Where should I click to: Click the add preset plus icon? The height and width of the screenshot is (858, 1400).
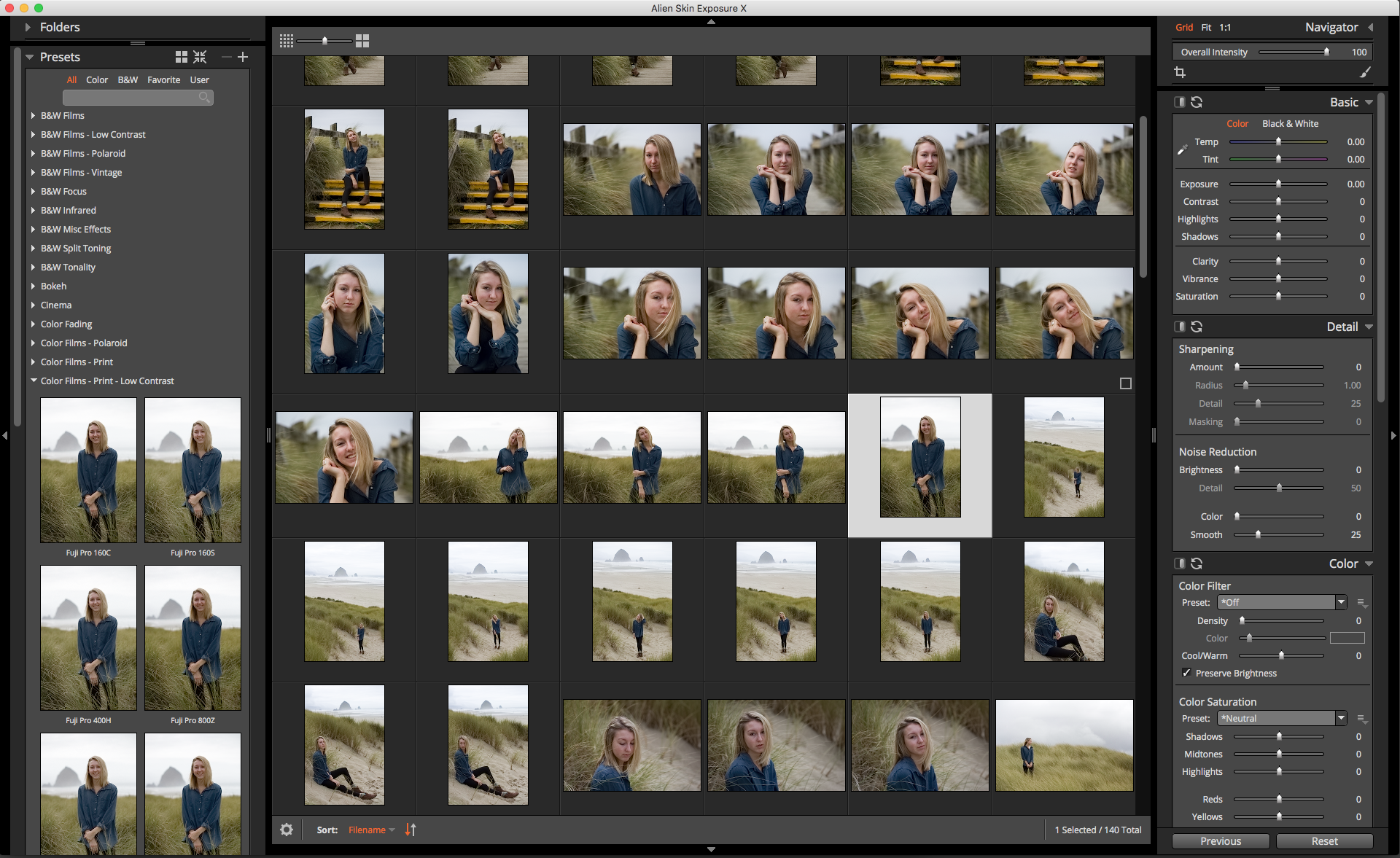pyautogui.click(x=243, y=57)
